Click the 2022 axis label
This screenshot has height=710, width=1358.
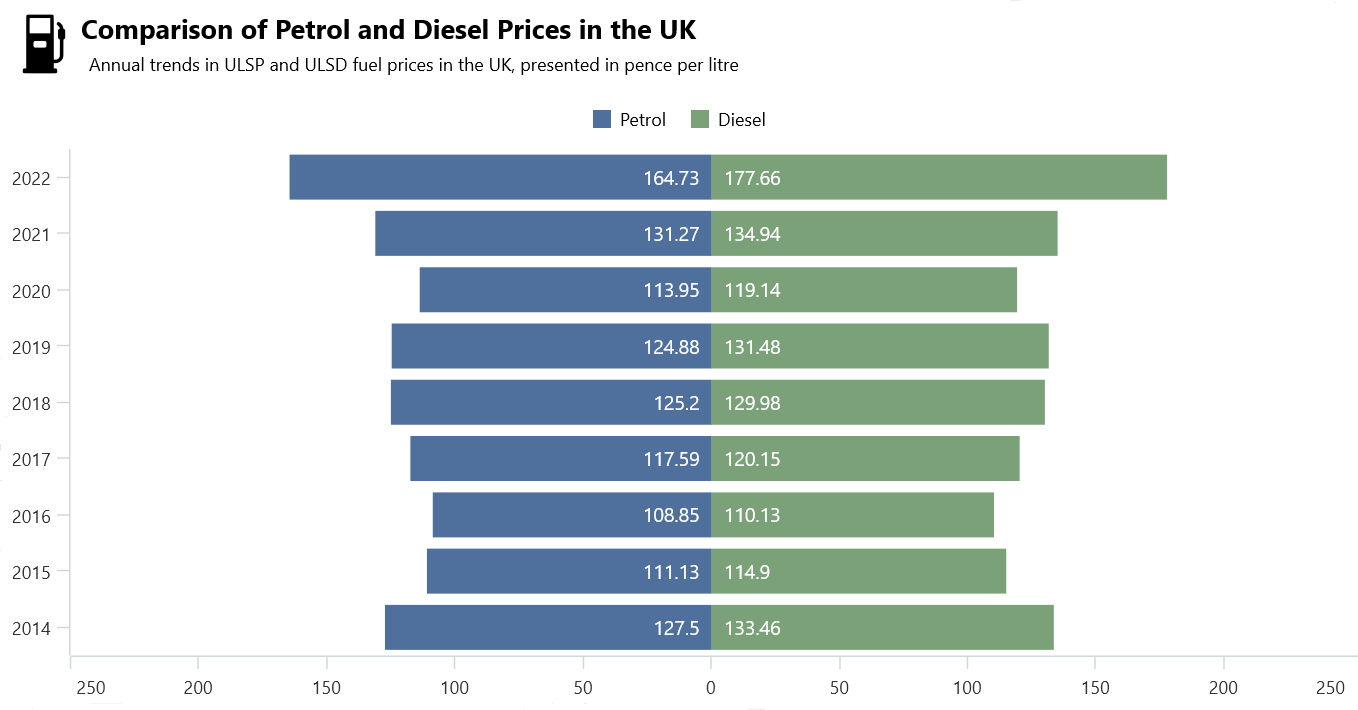point(31,178)
